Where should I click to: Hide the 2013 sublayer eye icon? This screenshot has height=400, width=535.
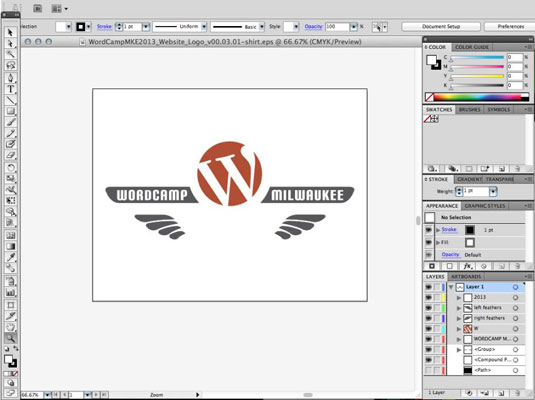pyautogui.click(x=429, y=298)
